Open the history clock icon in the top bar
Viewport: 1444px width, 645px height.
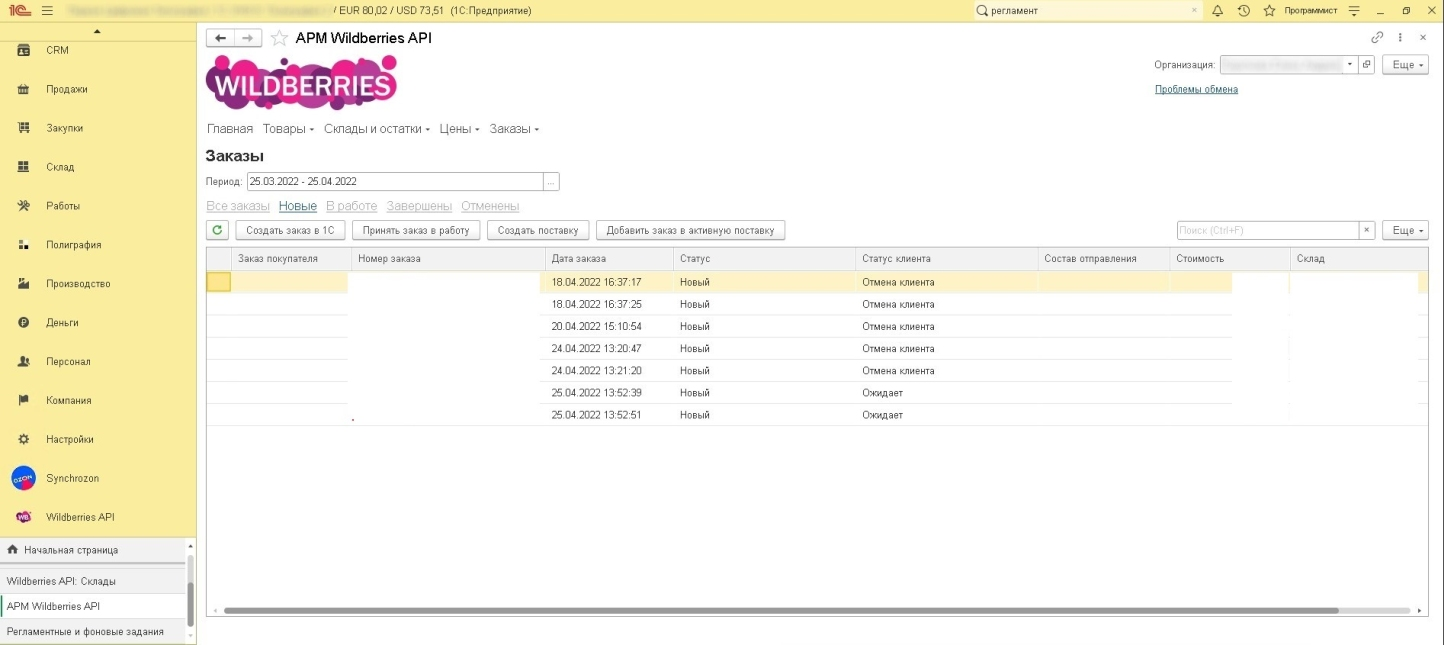(x=1243, y=11)
